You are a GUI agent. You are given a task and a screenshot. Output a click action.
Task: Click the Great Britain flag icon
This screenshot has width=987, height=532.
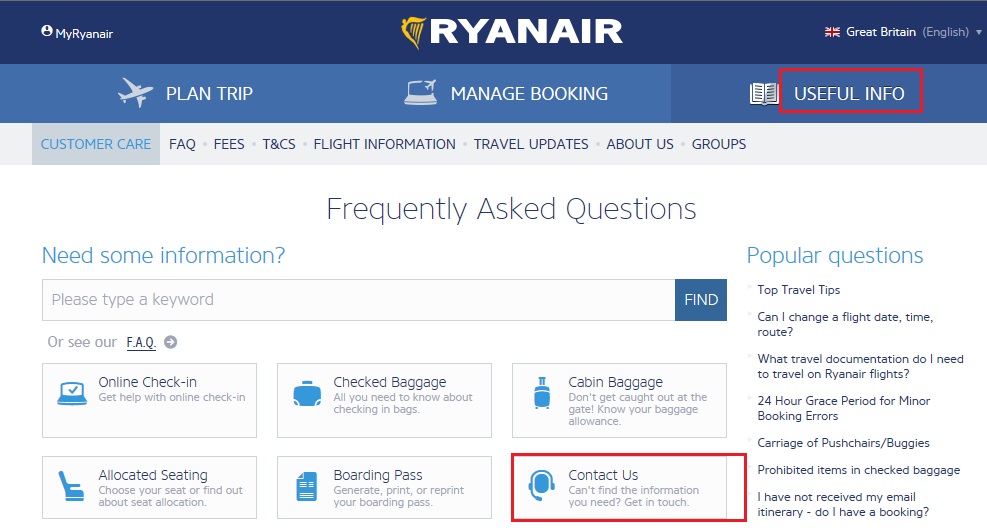[x=832, y=32]
